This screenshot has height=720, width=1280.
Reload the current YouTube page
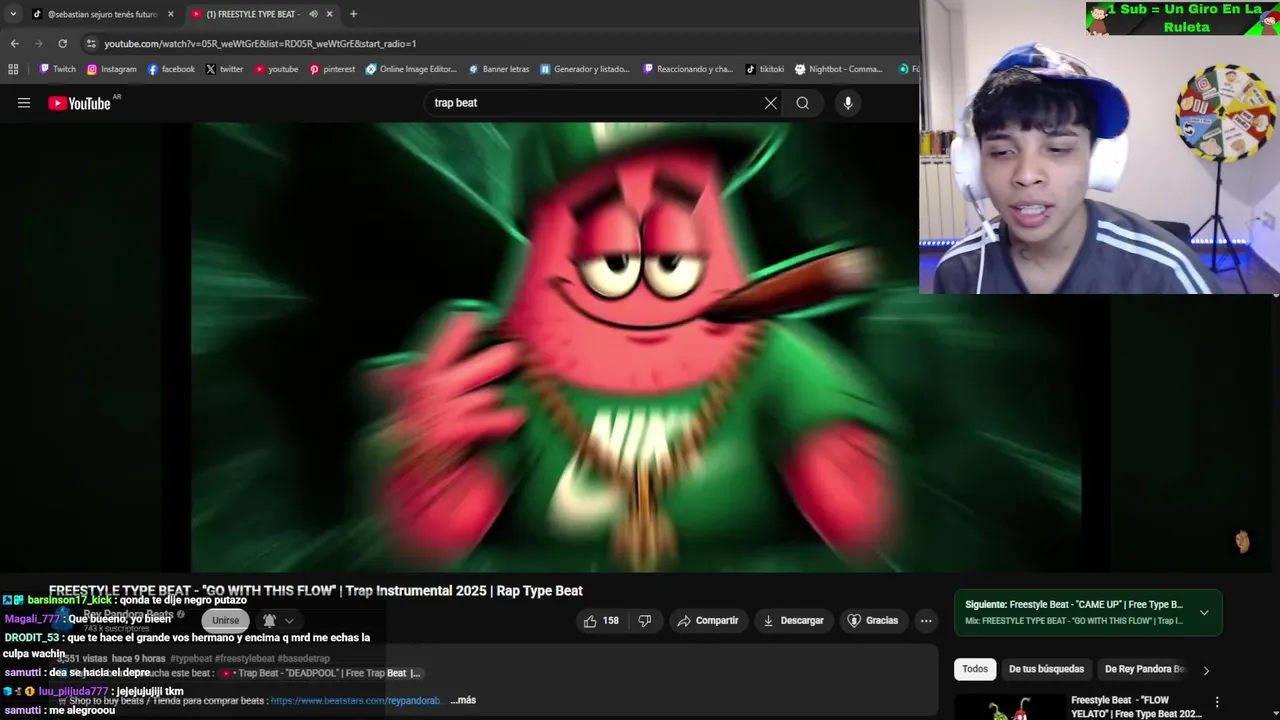[x=62, y=44]
